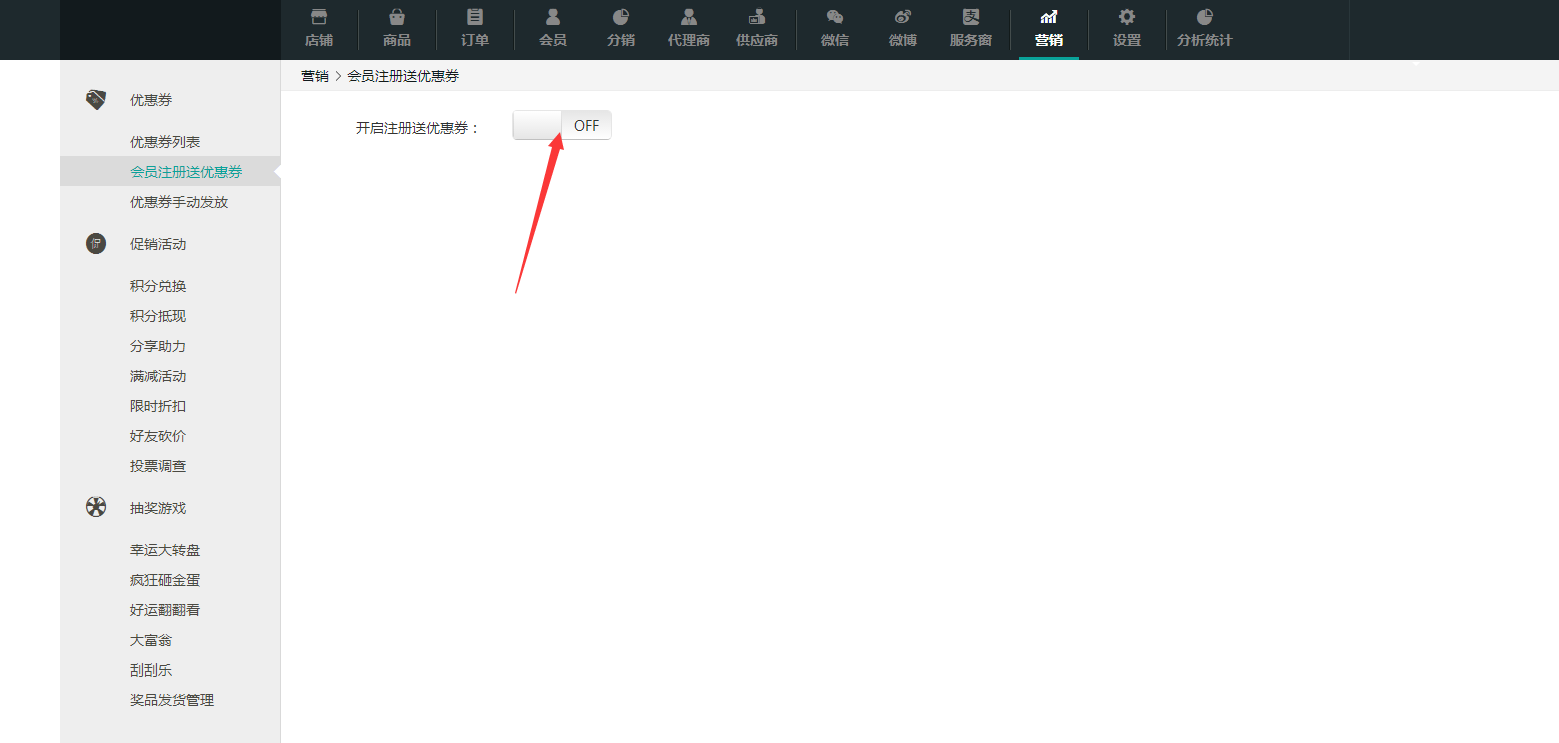This screenshot has width=1559, height=743.
Task: Click the 微信 WeChat icon
Action: tap(835, 17)
